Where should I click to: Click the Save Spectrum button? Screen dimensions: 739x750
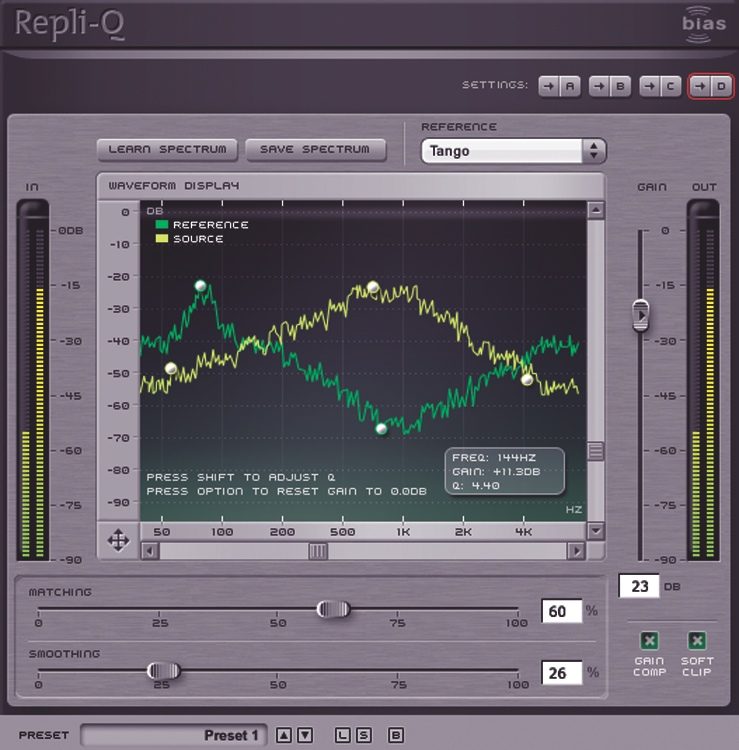(315, 149)
